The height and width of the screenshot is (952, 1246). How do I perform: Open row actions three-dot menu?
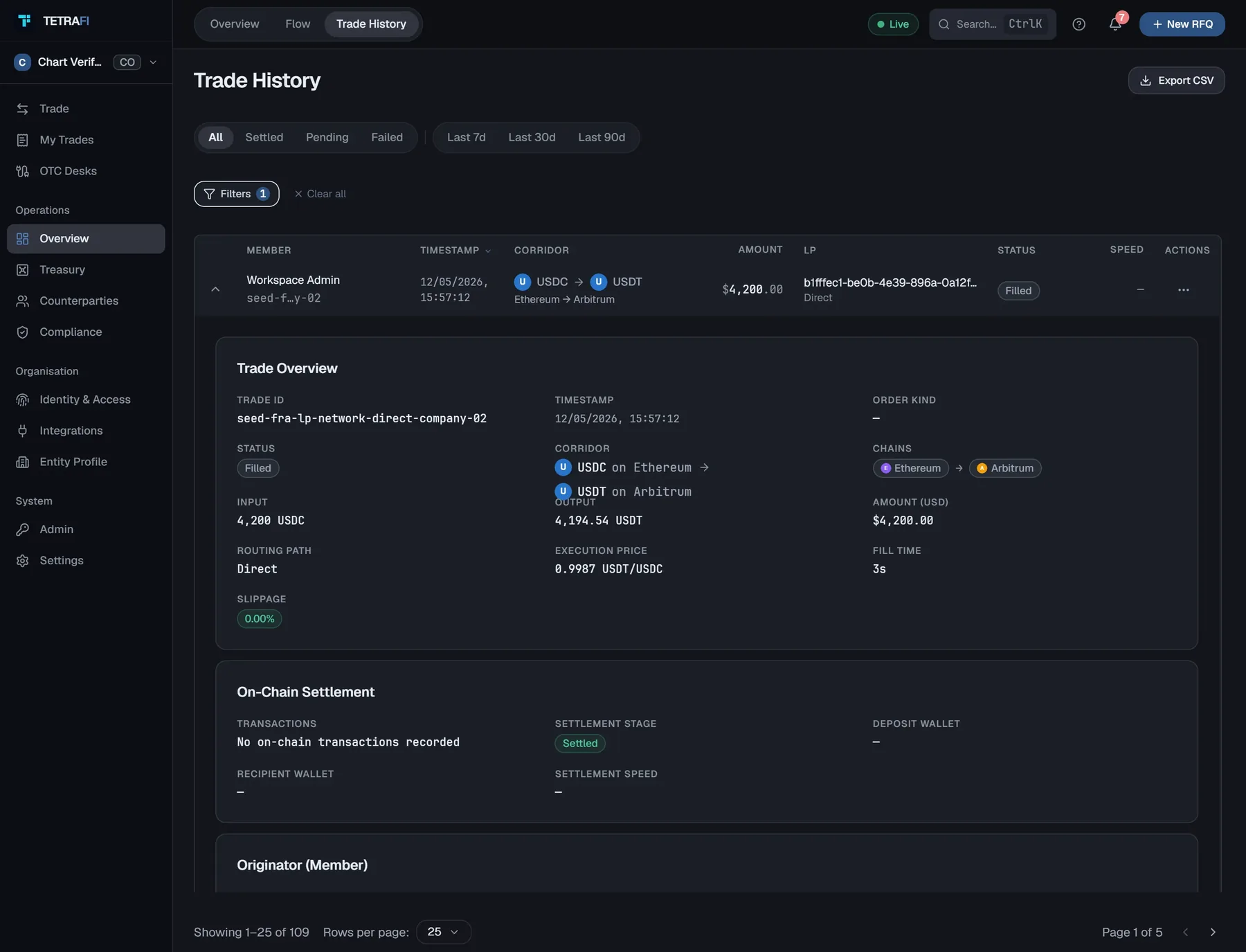pos(1184,290)
